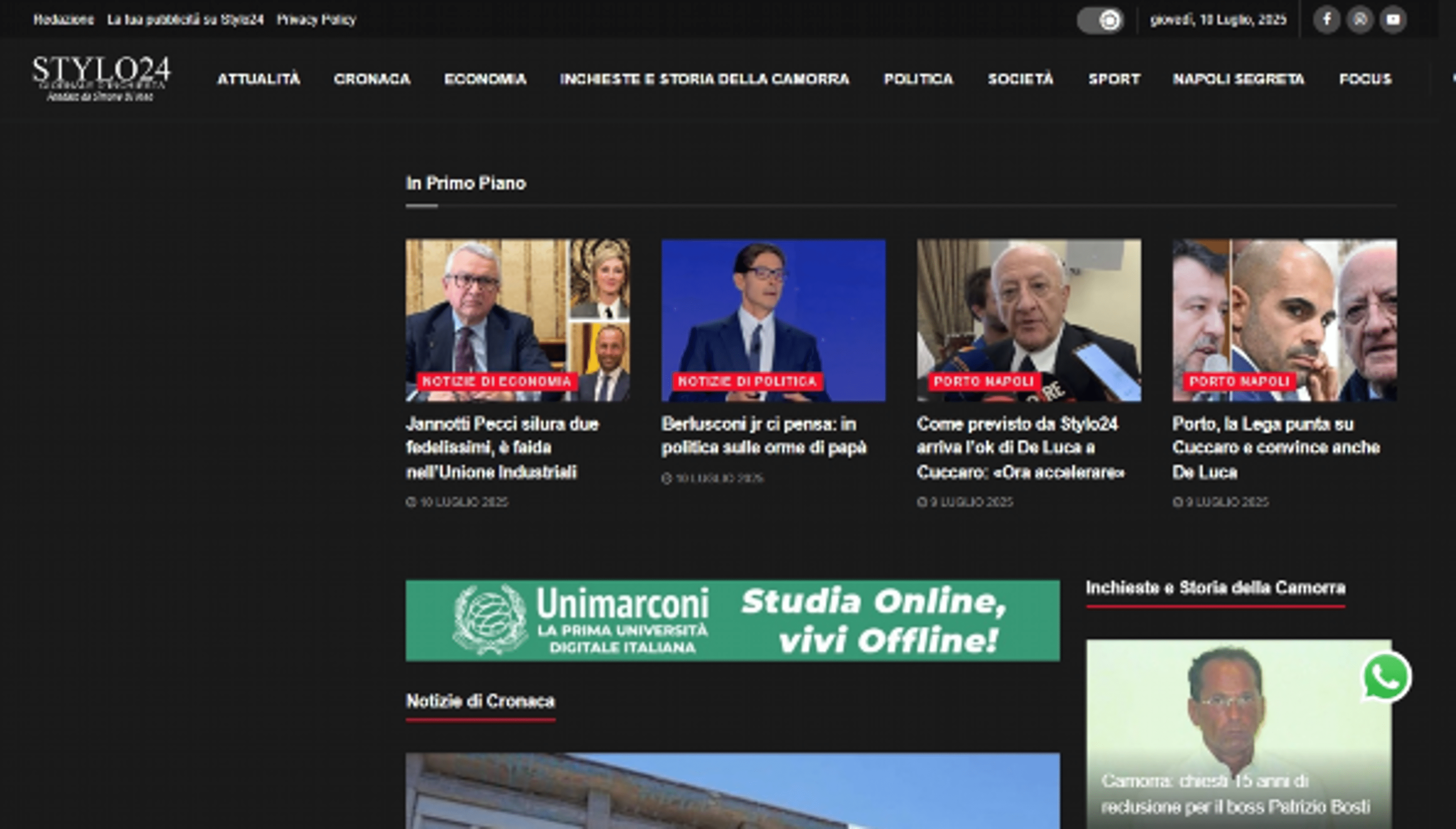Open the Napoli Segreta menu
1456x829 pixels.
(1239, 79)
